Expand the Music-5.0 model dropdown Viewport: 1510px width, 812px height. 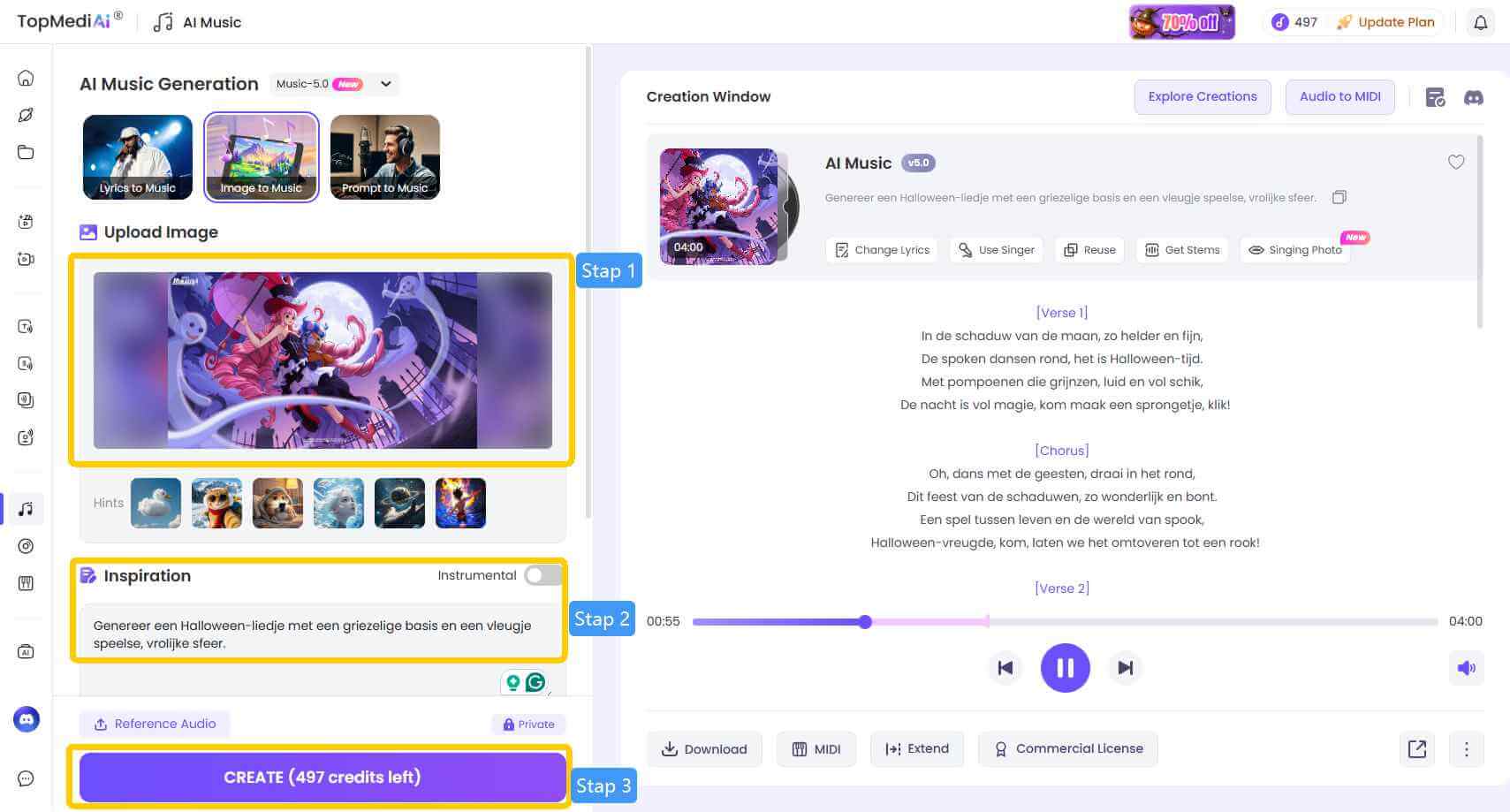(386, 84)
